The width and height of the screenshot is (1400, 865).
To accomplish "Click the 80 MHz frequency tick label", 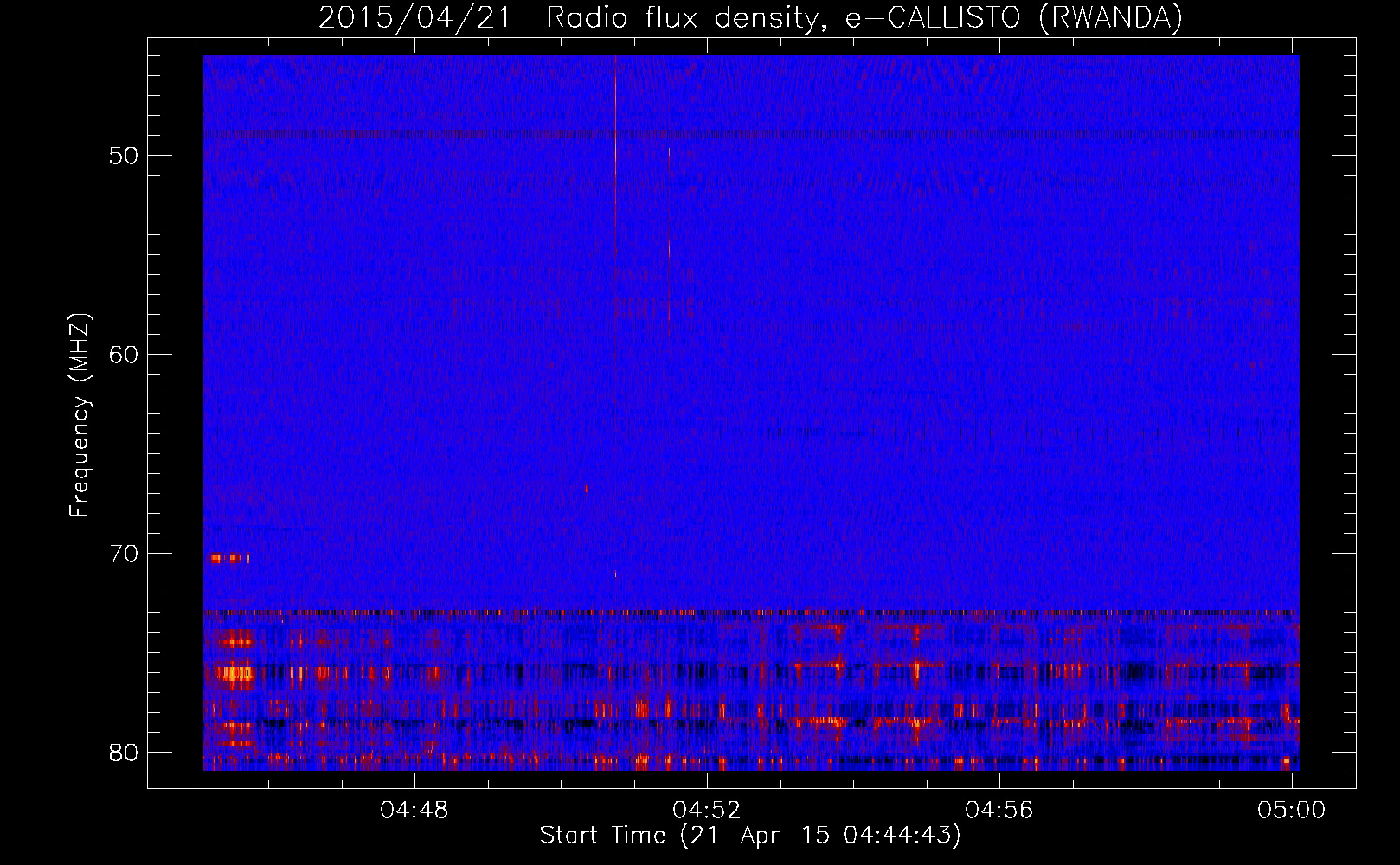I will [x=124, y=753].
